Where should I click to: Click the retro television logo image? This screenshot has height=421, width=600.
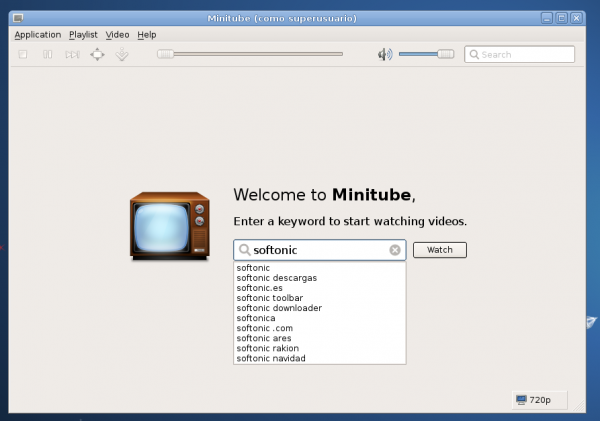tap(170, 227)
